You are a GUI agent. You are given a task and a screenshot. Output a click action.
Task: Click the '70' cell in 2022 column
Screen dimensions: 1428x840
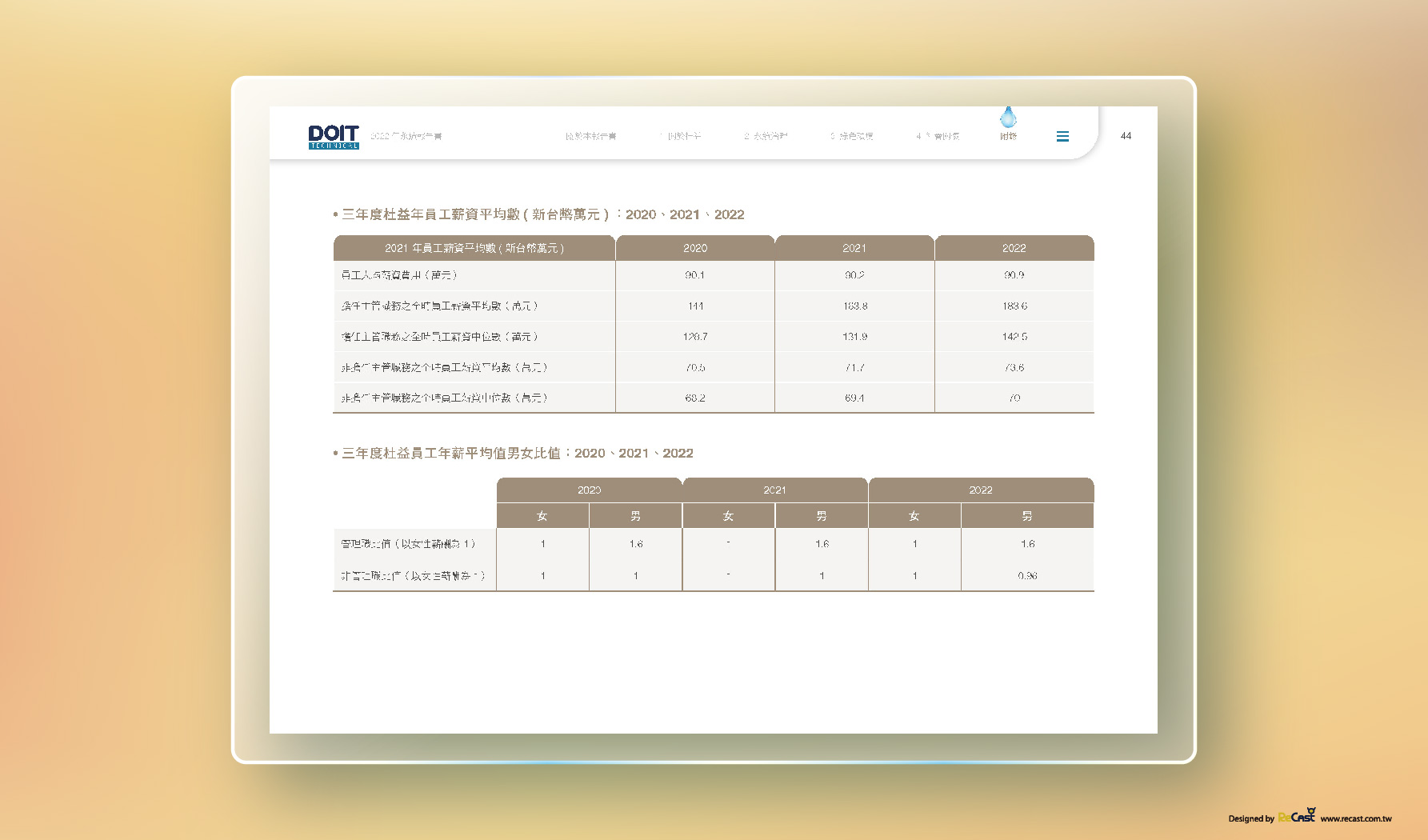coord(1014,398)
